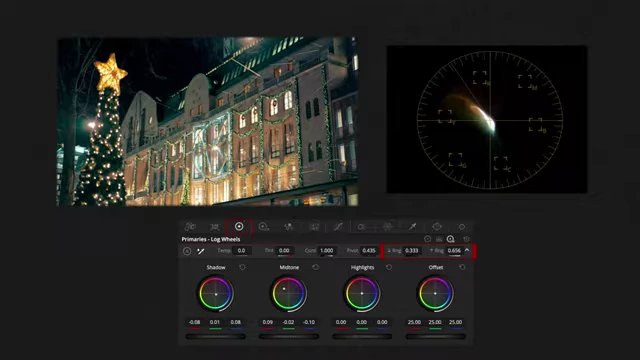
Task: Open the Motion Effects palette
Action: click(x=314, y=227)
